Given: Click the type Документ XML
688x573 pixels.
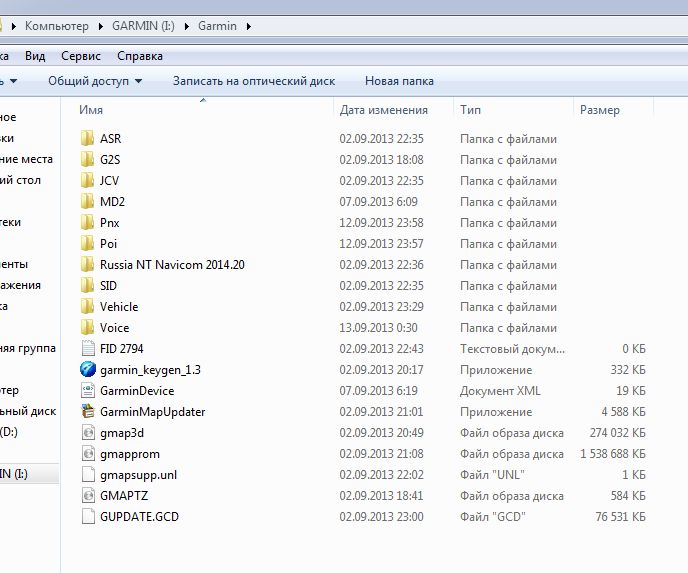Looking at the screenshot, I should (x=500, y=391).
